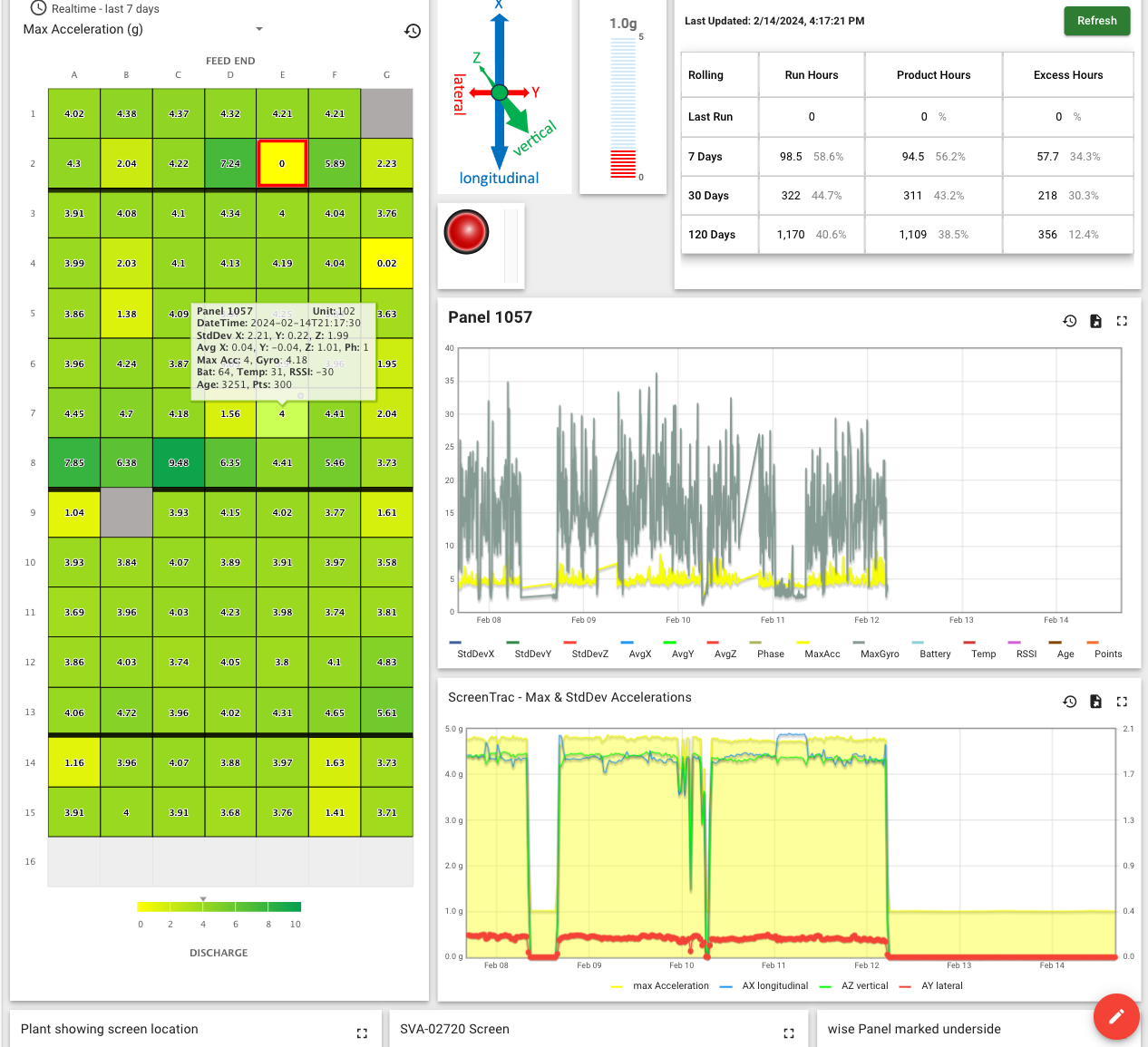
Task: Export Panel 1057 chart data file
Action: pyautogui.click(x=1095, y=321)
